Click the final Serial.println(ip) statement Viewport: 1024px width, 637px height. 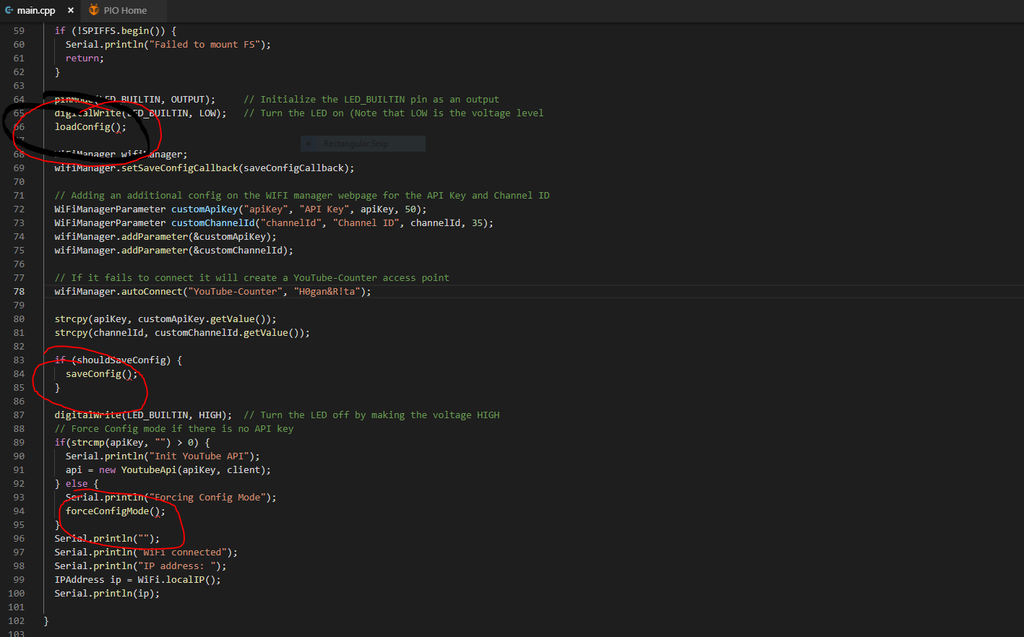tap(106, 593)
